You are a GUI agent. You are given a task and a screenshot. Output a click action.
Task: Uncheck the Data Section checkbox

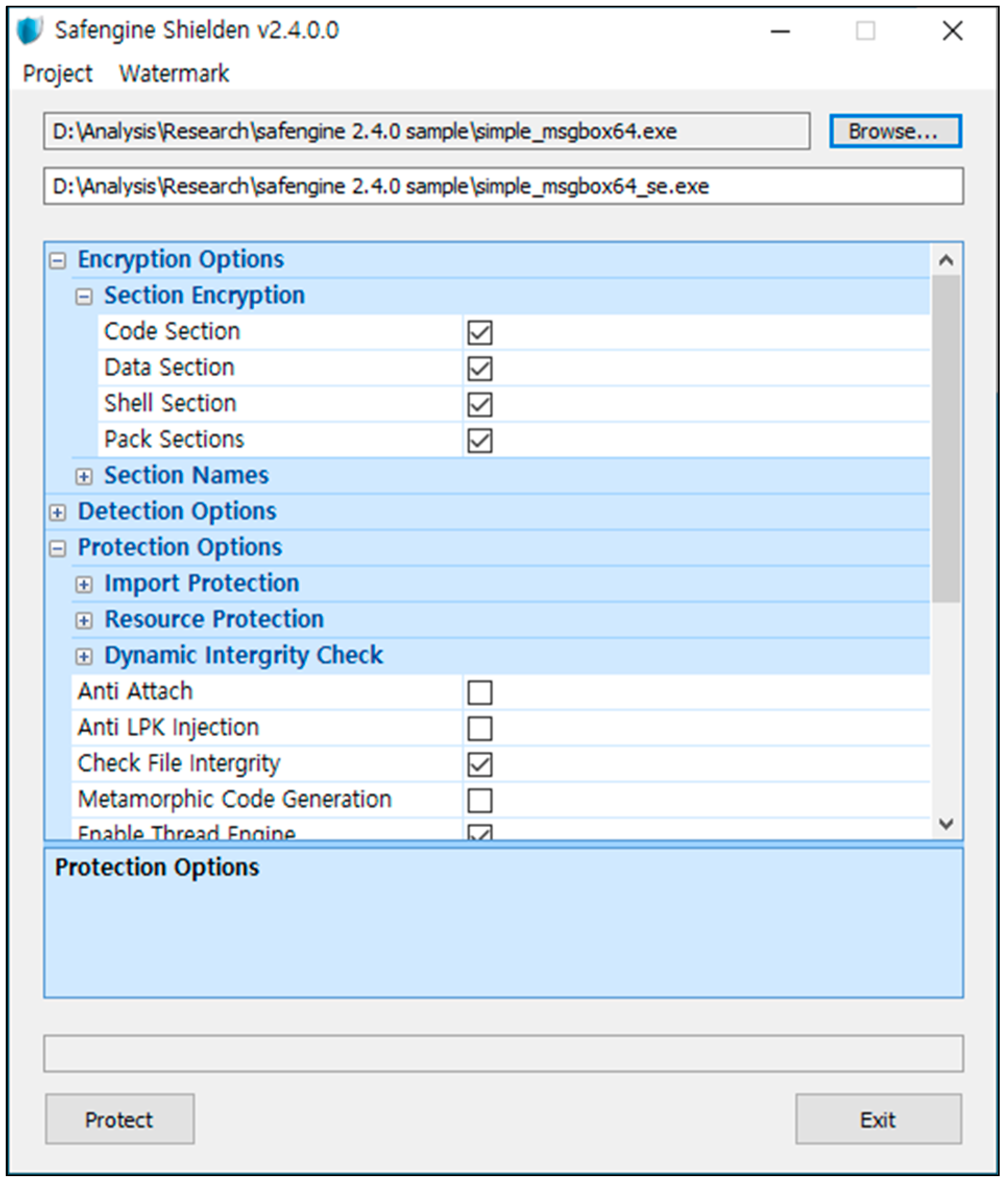click(x=479, y=369)
